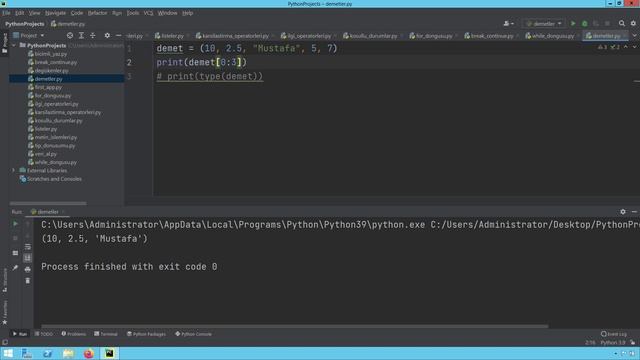Select Scratches and Consoles in project tree
The width and height of the screenshot is (640, 360).
(x=54, y=179)
